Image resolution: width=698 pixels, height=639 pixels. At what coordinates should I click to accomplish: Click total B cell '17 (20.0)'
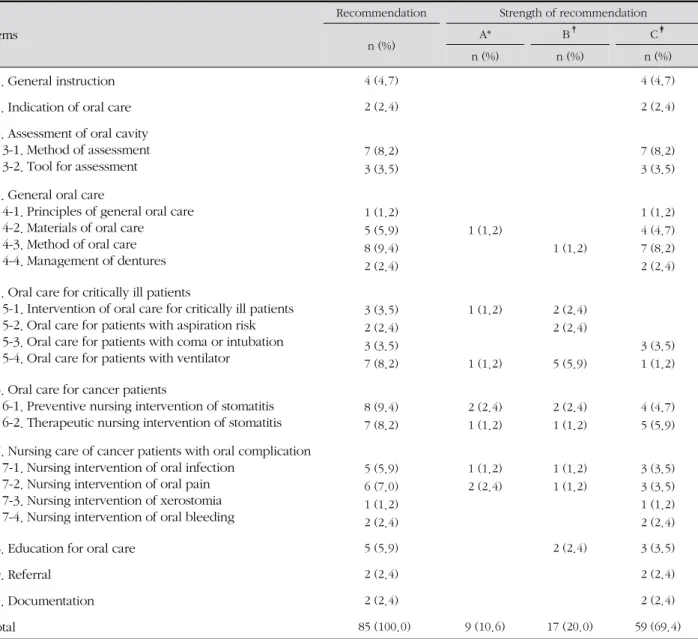pyautogui.click(x=570, y=627)
